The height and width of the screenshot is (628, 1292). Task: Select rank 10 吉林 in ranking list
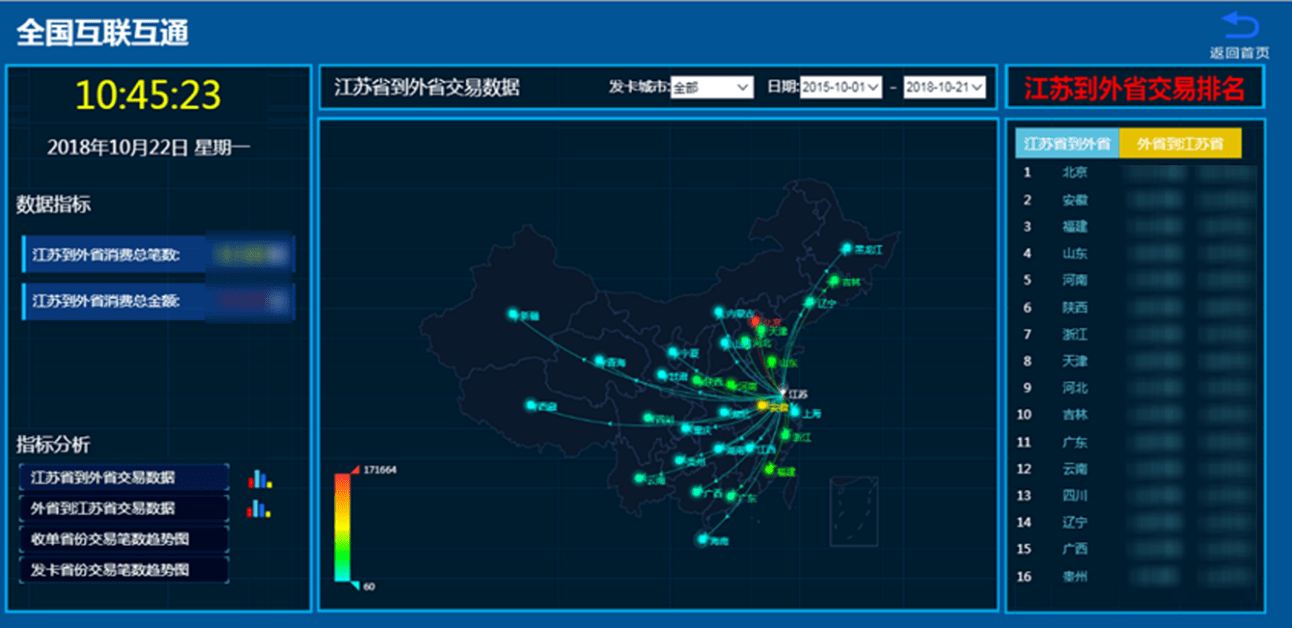click(x=1135, y=415)
